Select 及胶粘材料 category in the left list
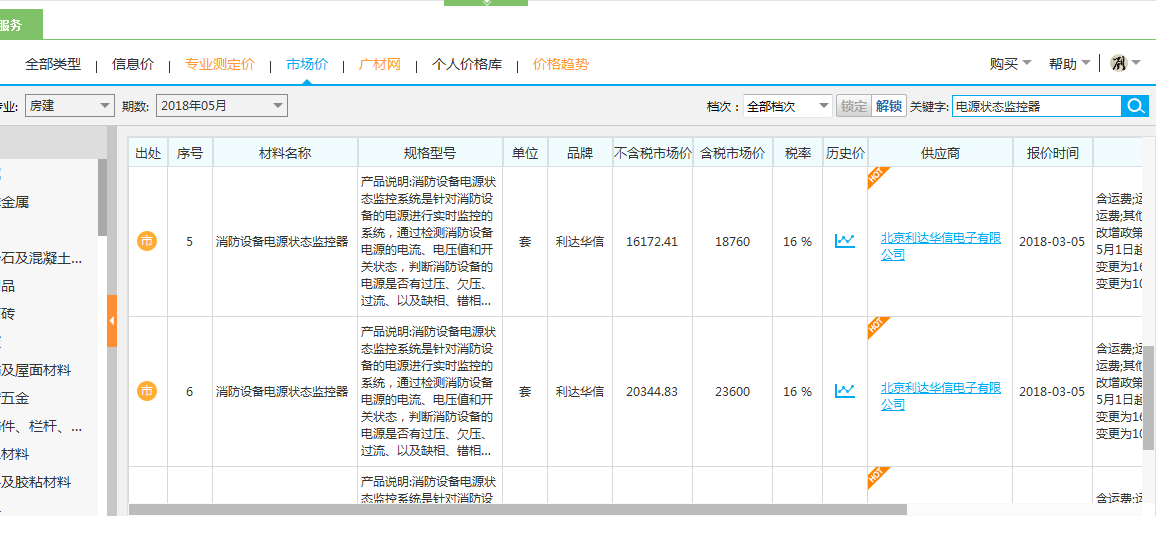 tap(36, 483)
